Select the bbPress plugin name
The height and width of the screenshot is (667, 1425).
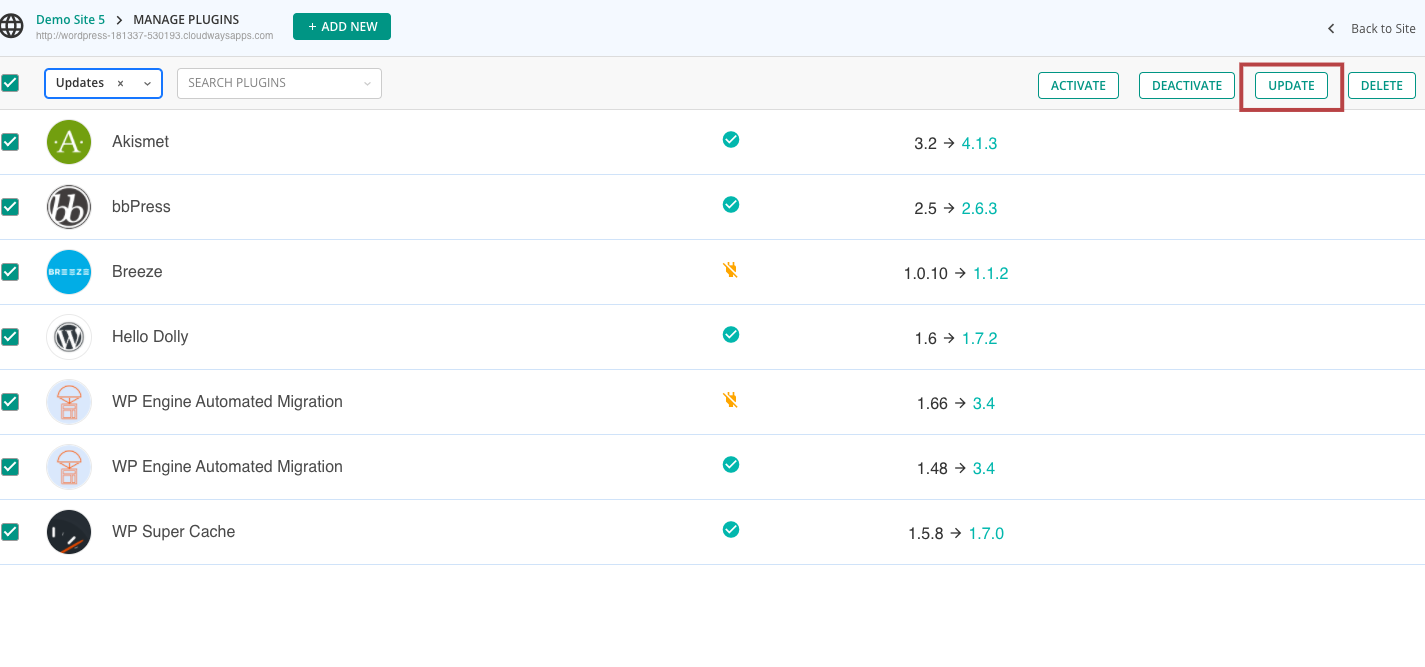pyautogui.click(x=141, y=207)
